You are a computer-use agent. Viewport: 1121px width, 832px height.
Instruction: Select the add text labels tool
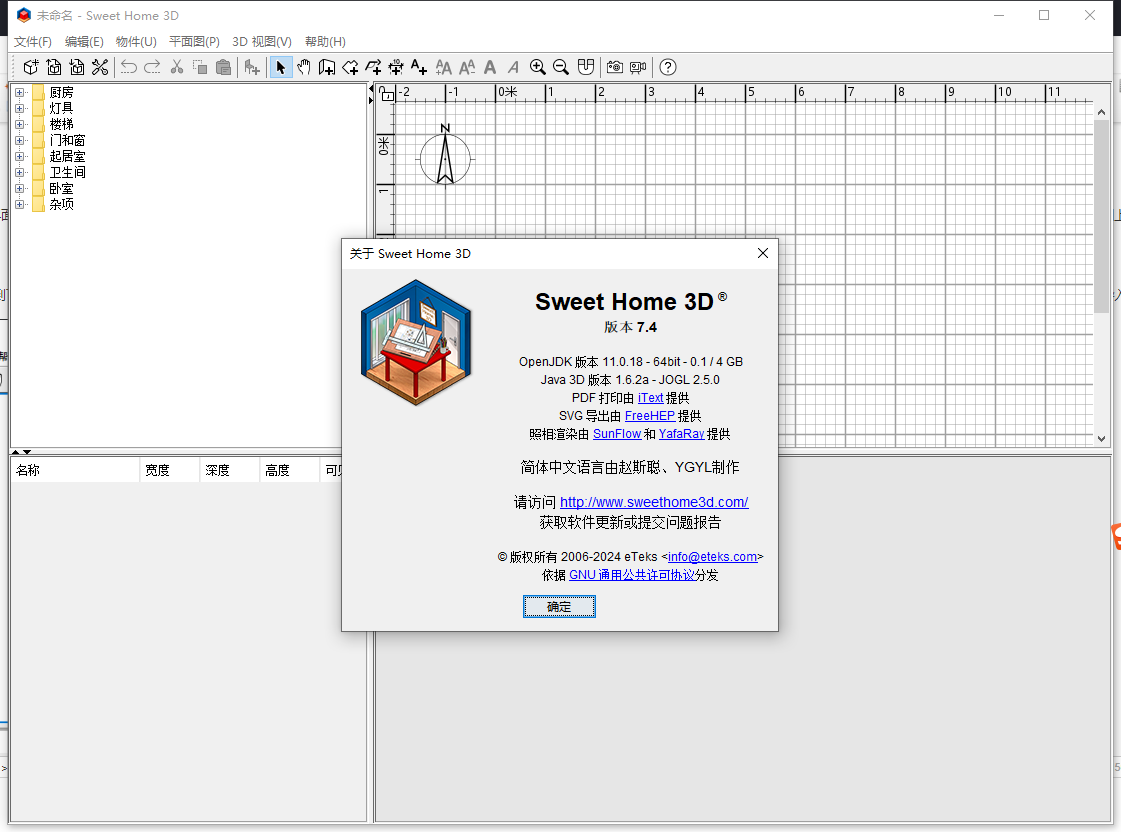pos(419,67)
